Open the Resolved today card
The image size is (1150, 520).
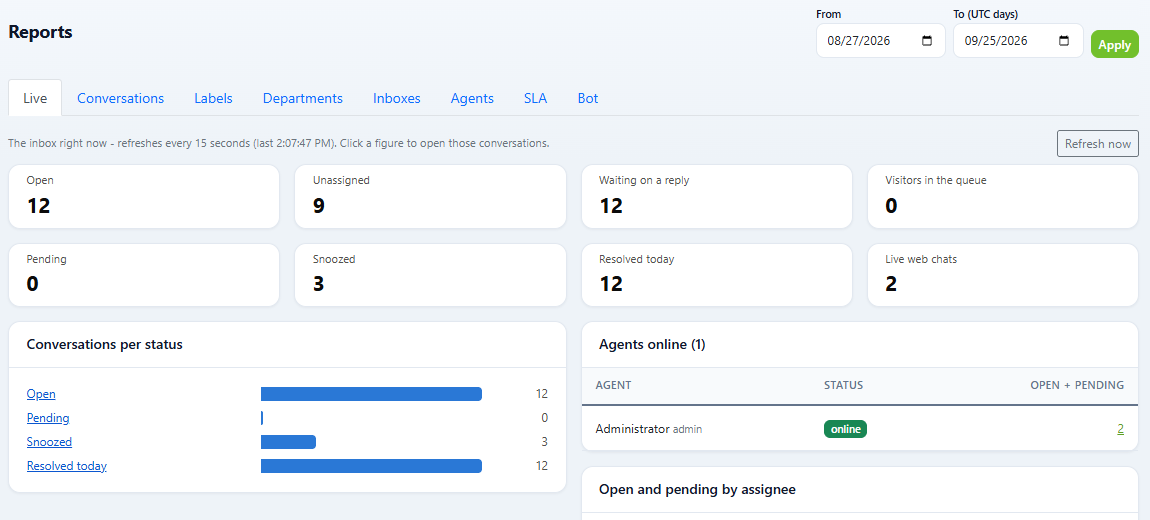coord(717,275)
